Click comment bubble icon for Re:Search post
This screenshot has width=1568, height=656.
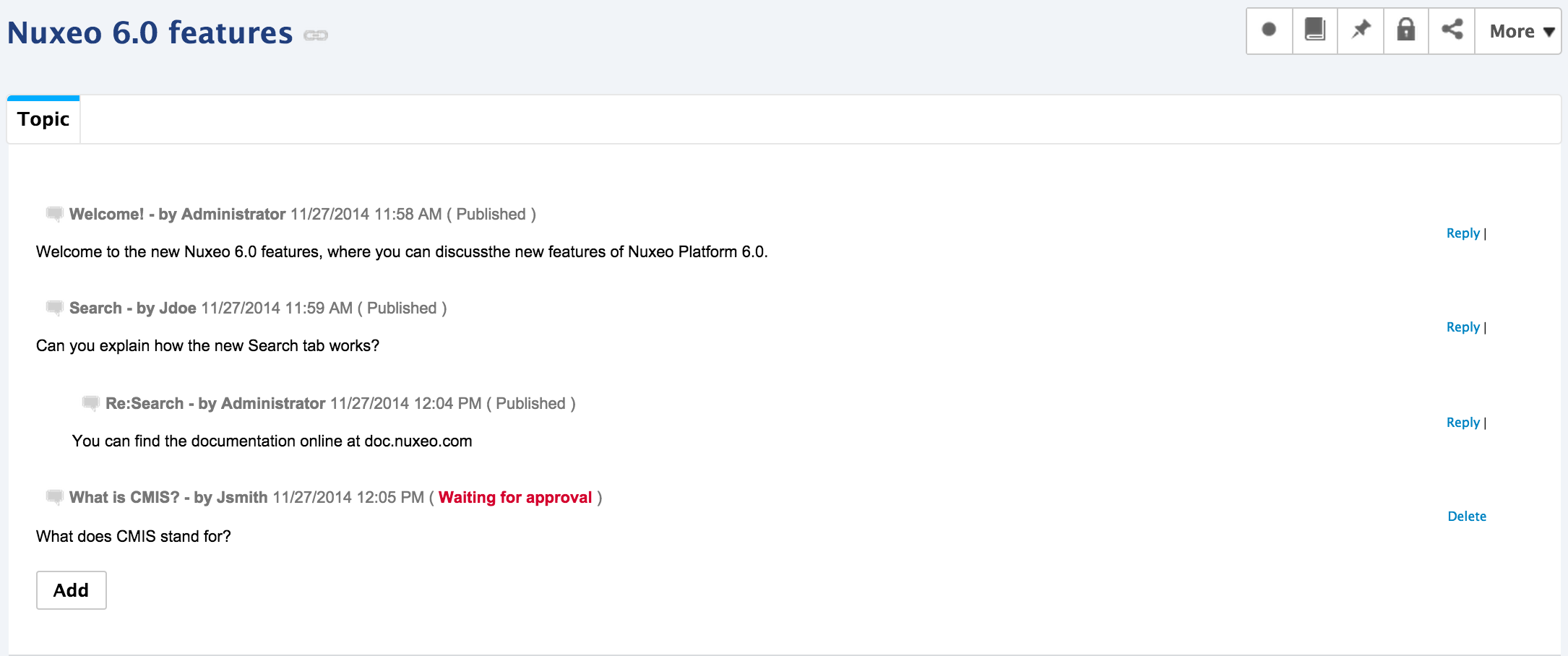90,403
